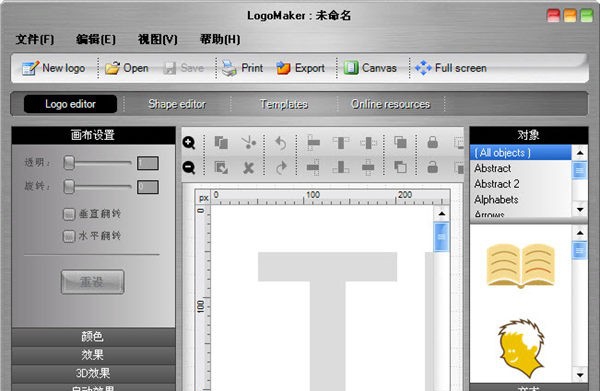Click the redo arrow icon
This screenshot has width=600, height=391.
tap(281, 168)
